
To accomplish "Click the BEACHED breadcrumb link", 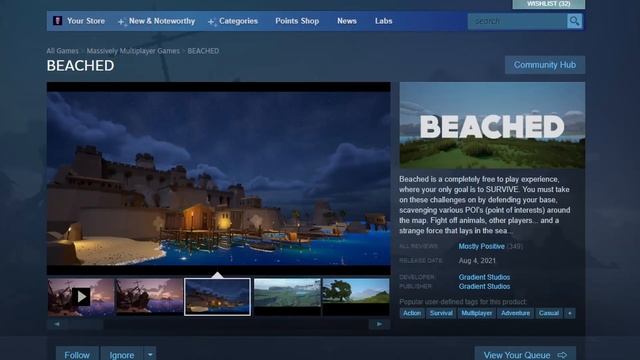I will point(203,51).
